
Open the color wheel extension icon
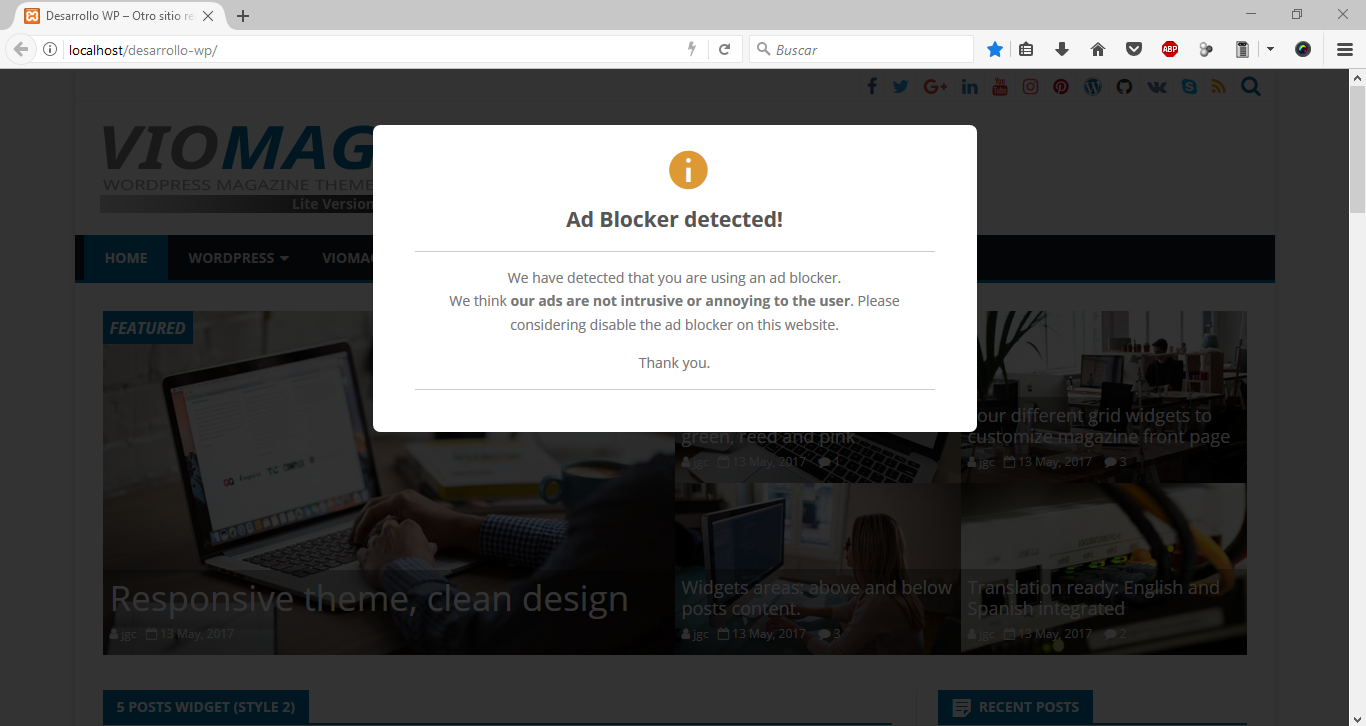1303,49
